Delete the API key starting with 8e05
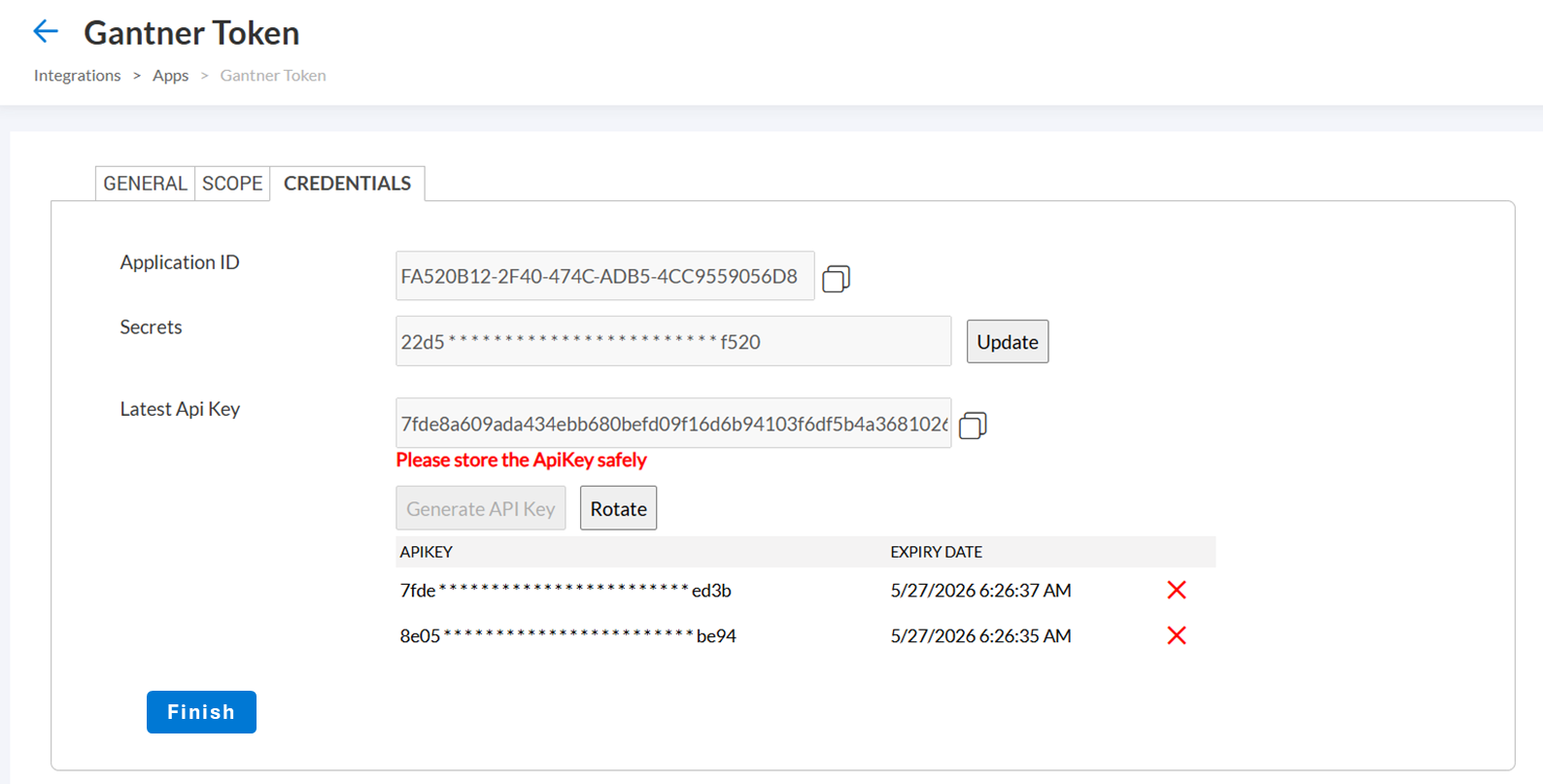Screen dimensions: 1543x784 click(x=1177, y=635)
